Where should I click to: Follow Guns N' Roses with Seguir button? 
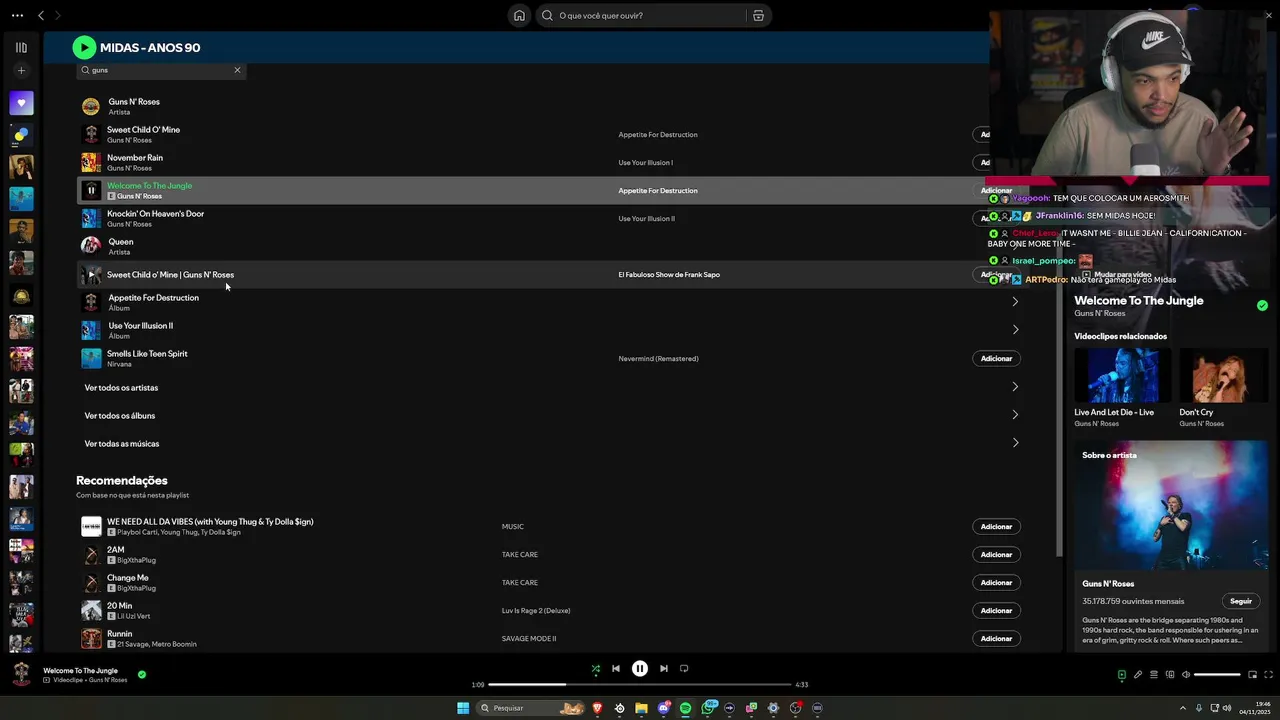[x=1241, y=601]
